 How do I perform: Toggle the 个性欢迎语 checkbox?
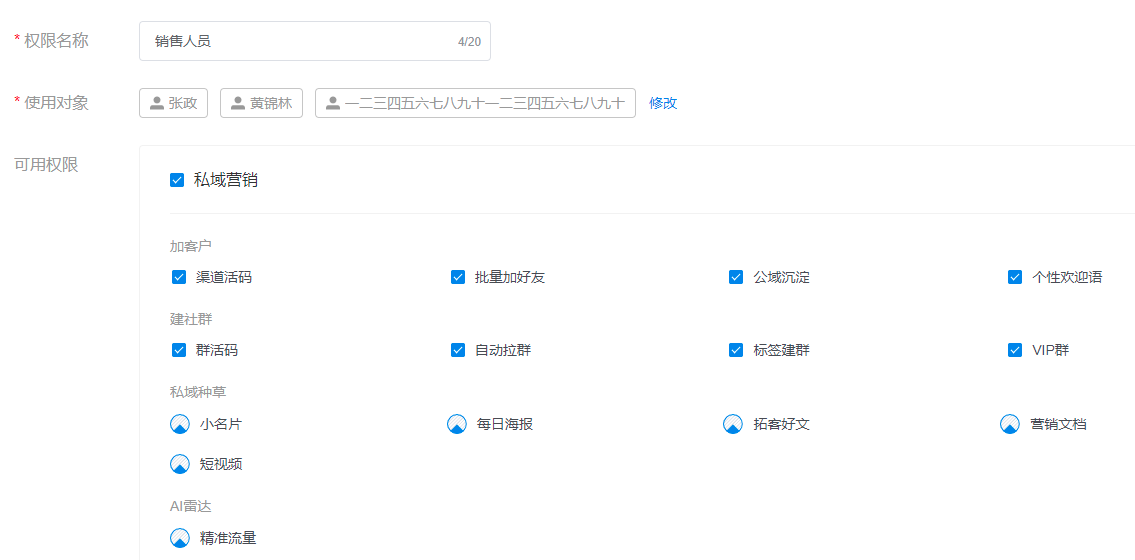pyautogui.click(x=1015, y=277)
